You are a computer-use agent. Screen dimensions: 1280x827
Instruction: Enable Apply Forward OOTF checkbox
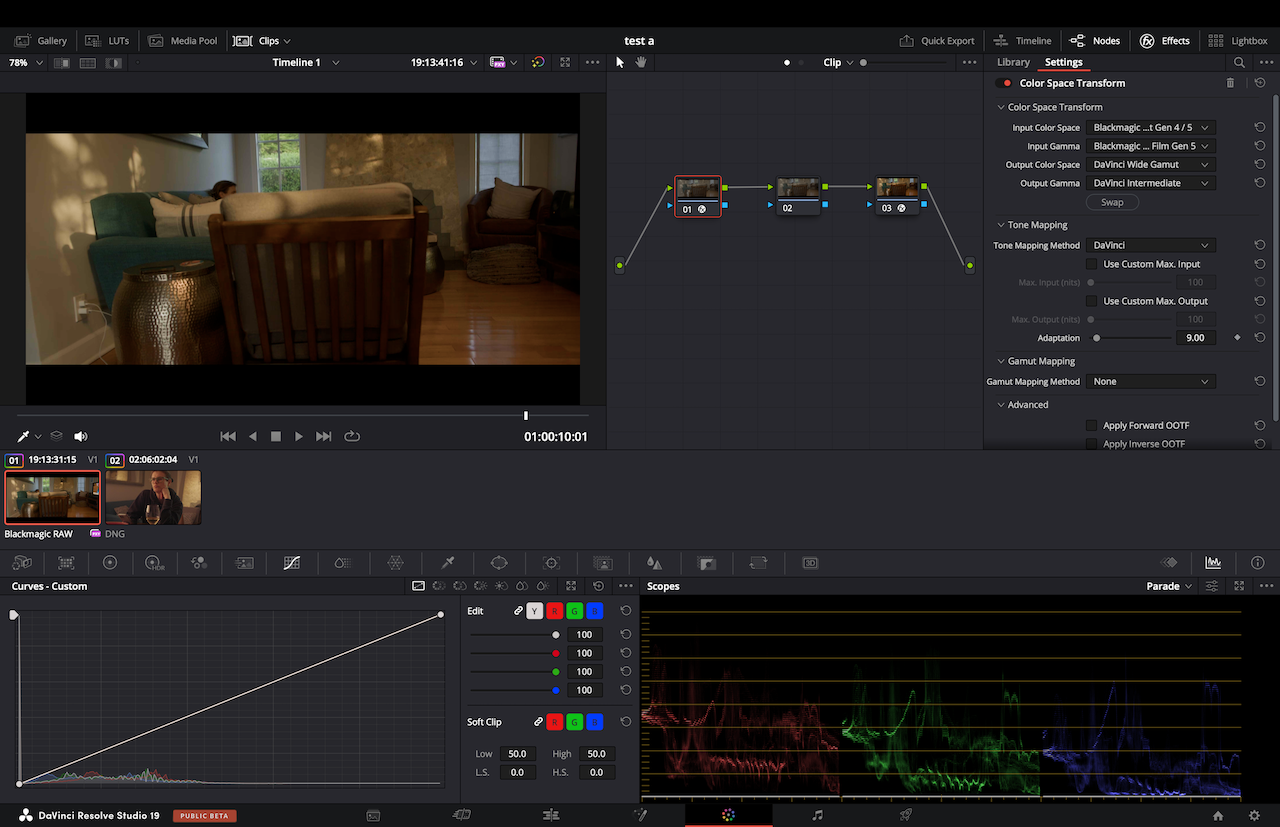(x=1092, y=425)
